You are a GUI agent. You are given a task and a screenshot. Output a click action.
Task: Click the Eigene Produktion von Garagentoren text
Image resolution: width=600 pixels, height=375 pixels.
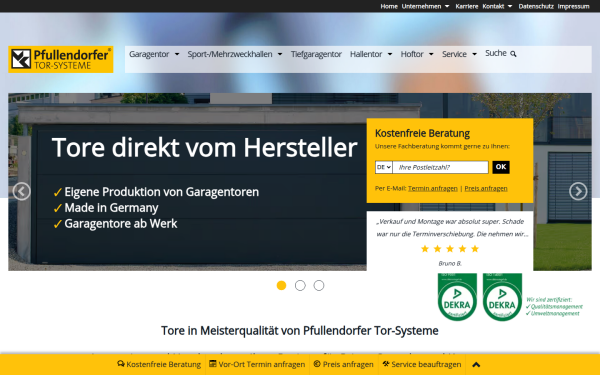coord(161,192)
